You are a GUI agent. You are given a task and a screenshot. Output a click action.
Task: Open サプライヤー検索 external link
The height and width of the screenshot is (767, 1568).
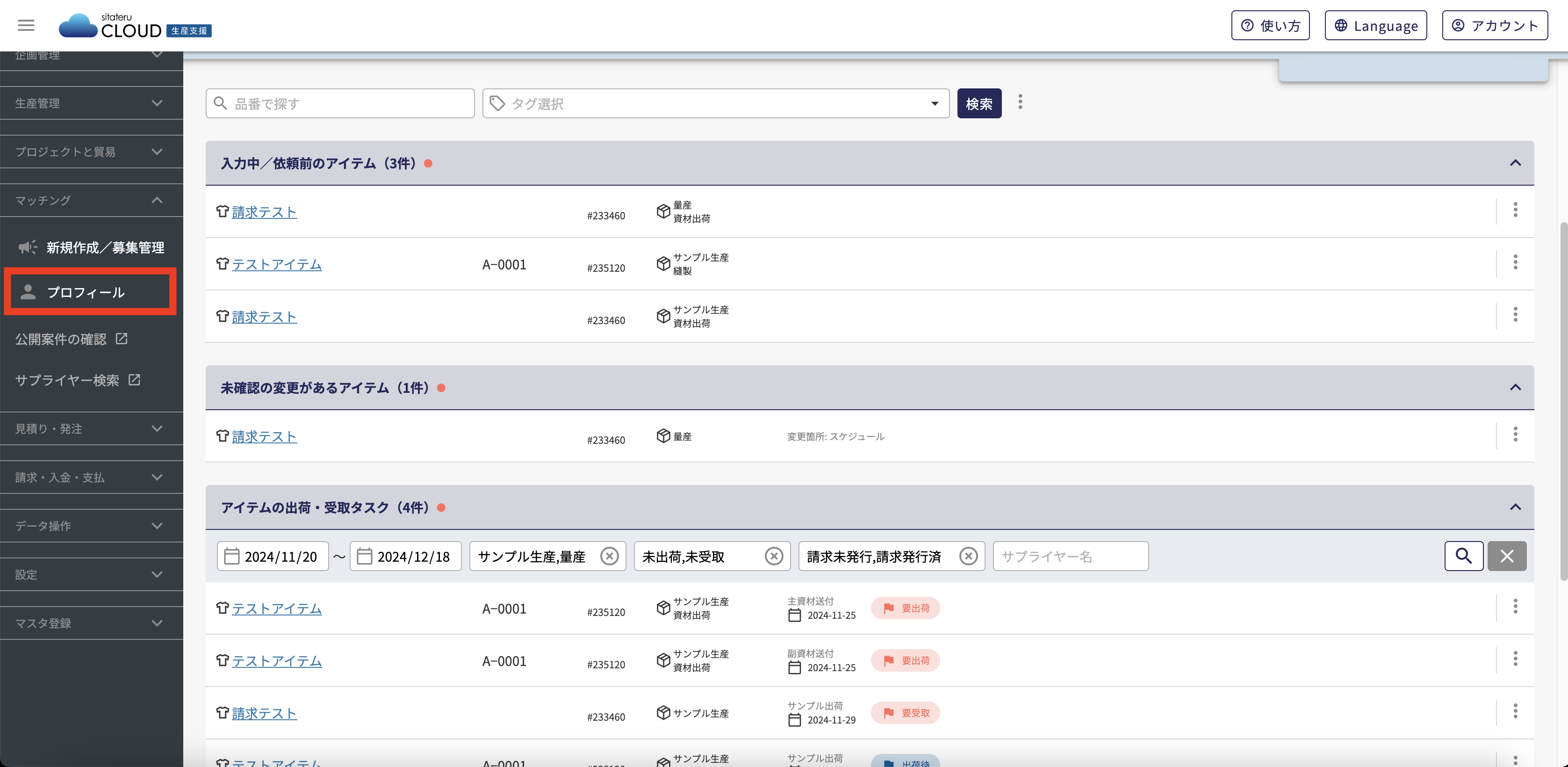[x=78, y=380]
